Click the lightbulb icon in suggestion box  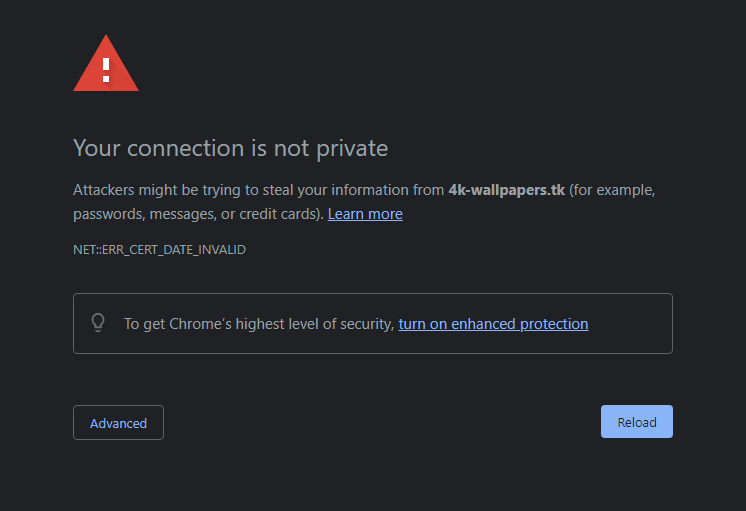pyautogui.click(x=98, y=323)
